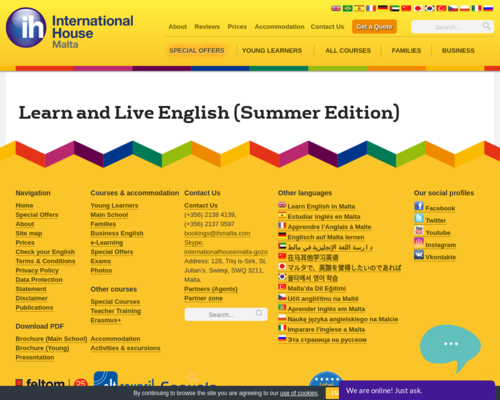Image resolution: width=500 pixels, height=400 pixels.
Task: Open the Teacher Training link
Action: (116, 311)
